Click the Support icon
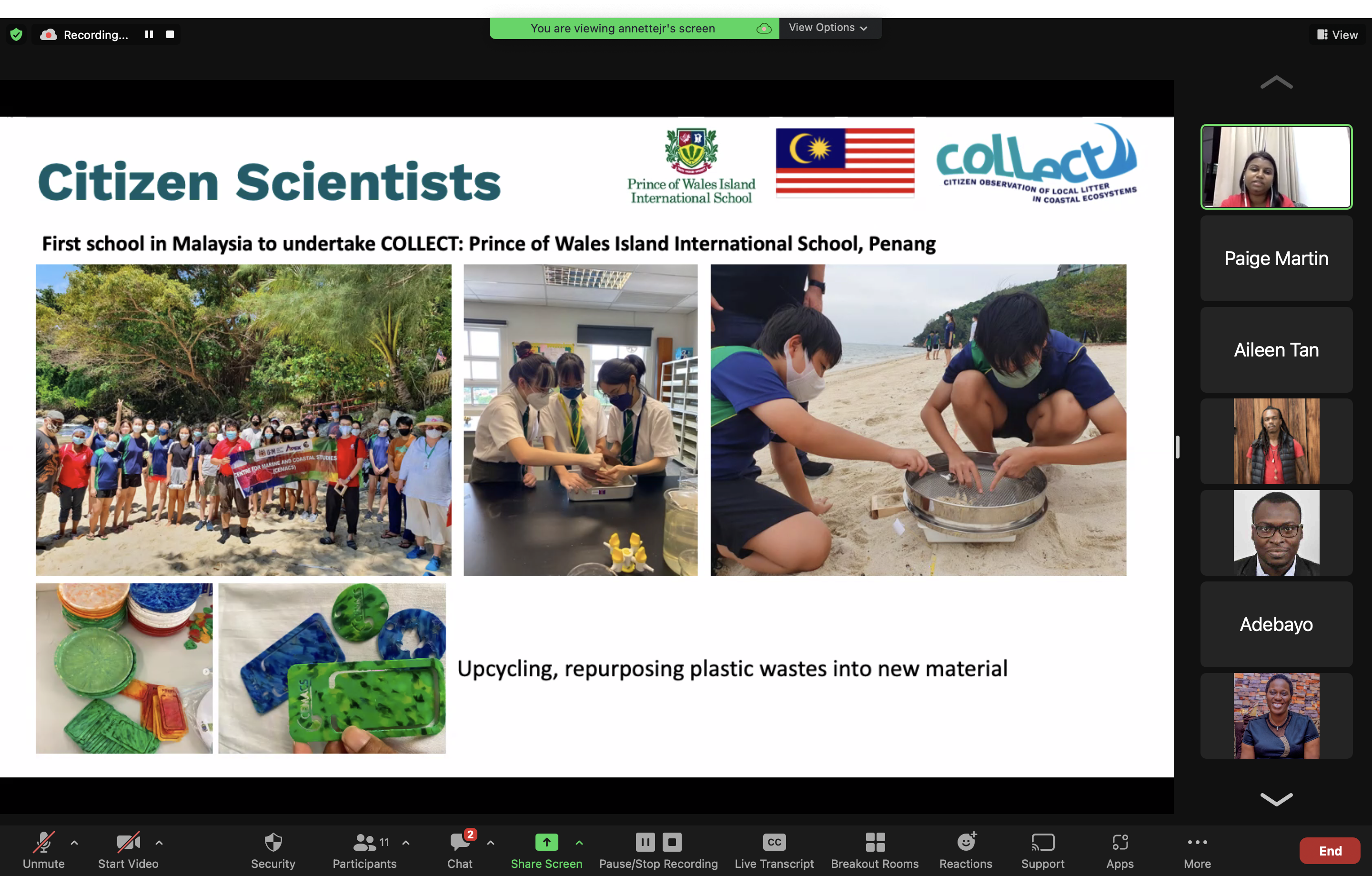 coord(1042,842)
